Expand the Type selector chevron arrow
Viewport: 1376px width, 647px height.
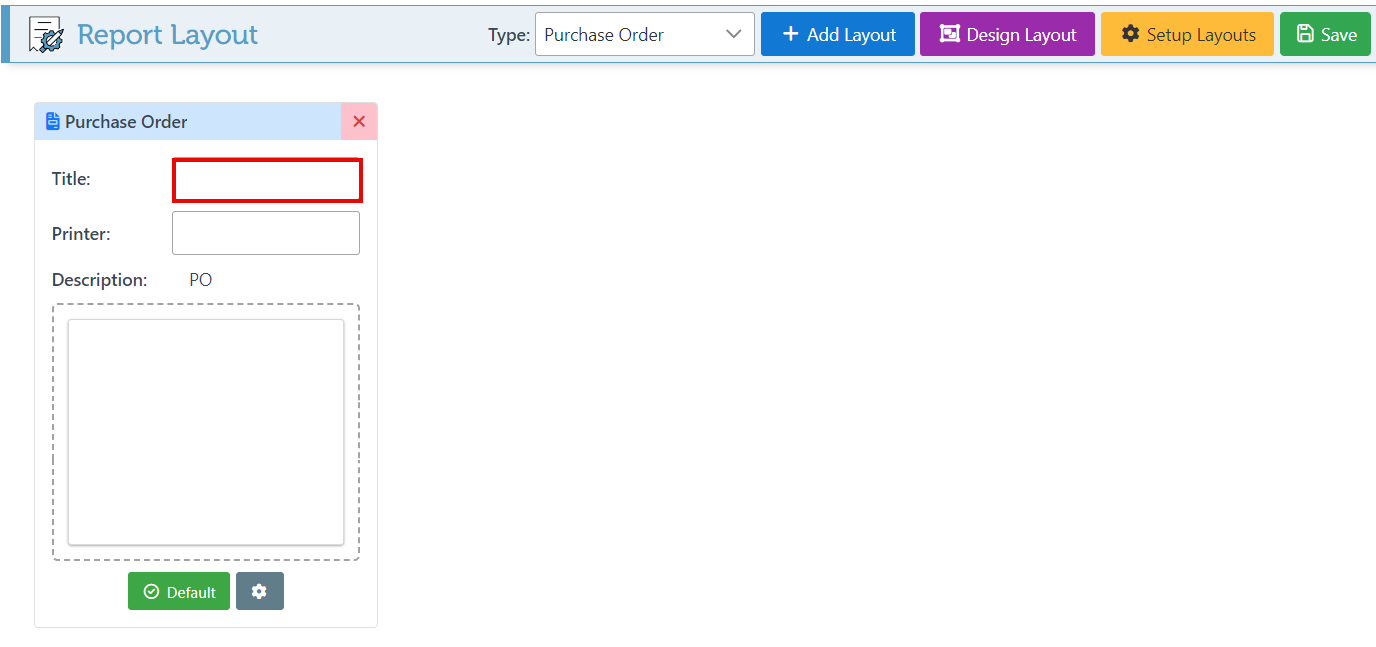(734, 35)
